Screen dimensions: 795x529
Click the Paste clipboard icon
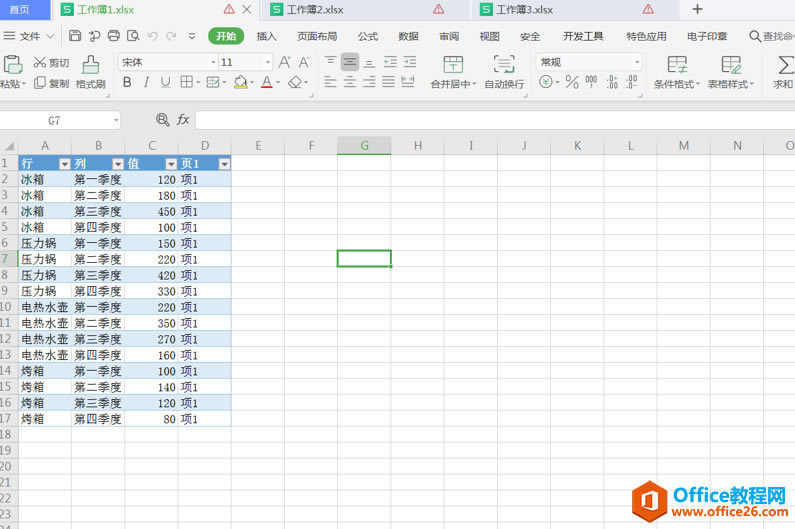click(x=13, y=65)
